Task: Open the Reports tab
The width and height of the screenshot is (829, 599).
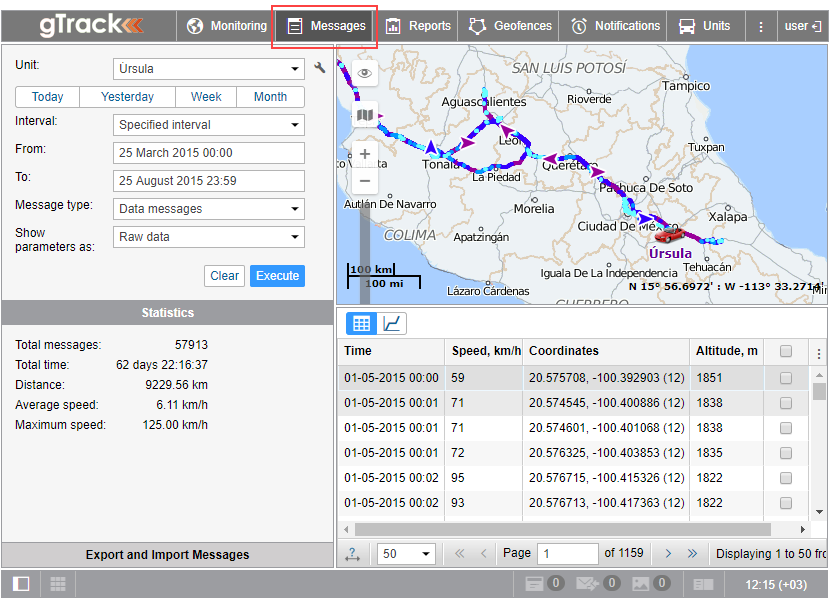Action: [418, 26]
